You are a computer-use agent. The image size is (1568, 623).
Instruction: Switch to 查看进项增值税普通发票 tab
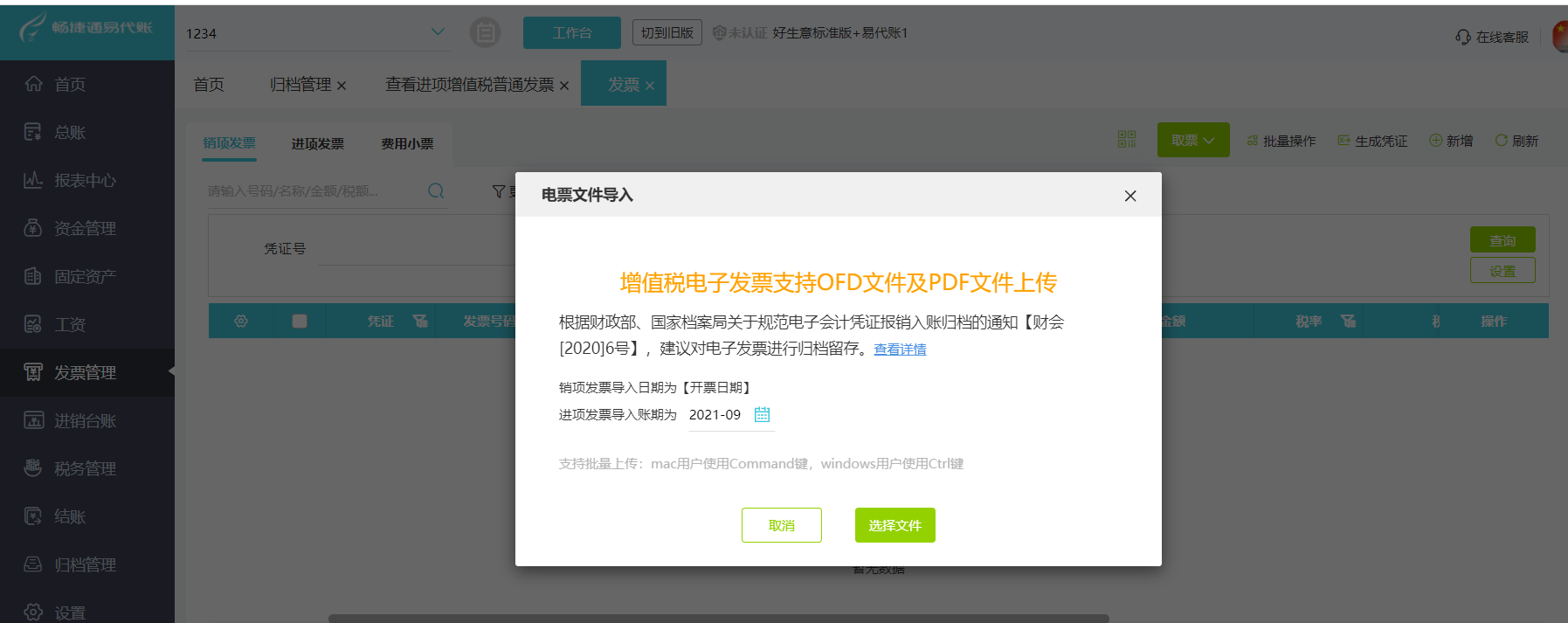coord(470,84)
